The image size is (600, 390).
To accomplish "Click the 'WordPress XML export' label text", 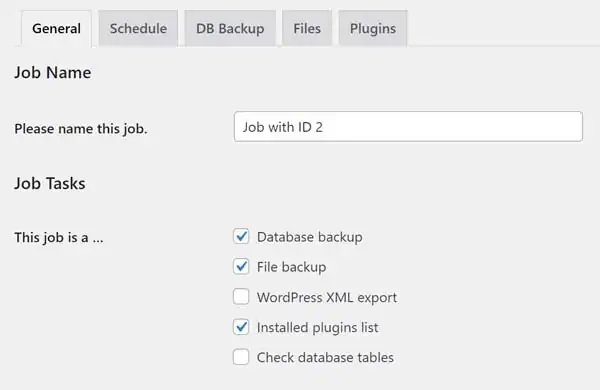I will click(x=327, y=297).
